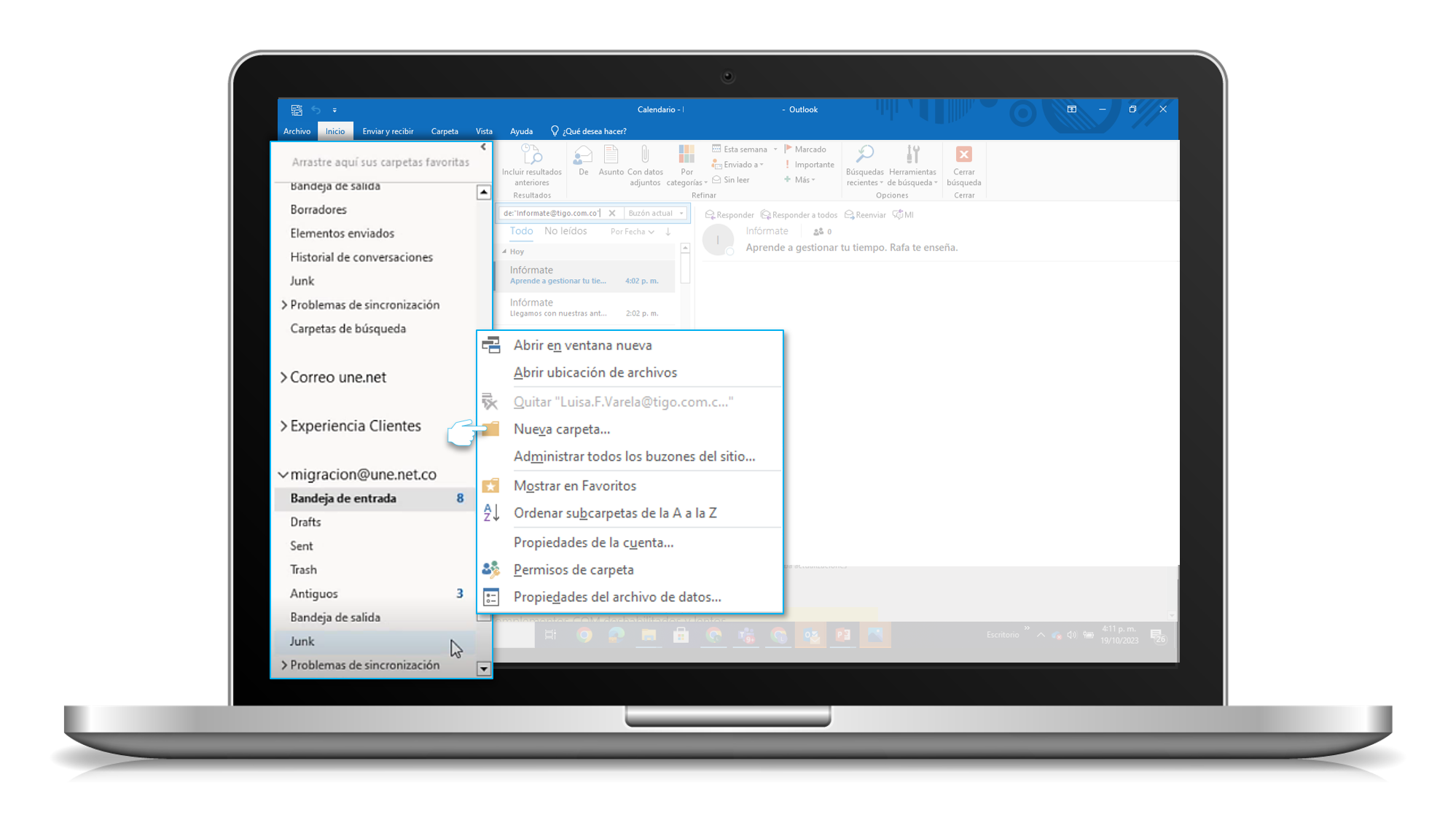
Task: Open the Por Fecha sort dropdown
Action: coord(632,232)
